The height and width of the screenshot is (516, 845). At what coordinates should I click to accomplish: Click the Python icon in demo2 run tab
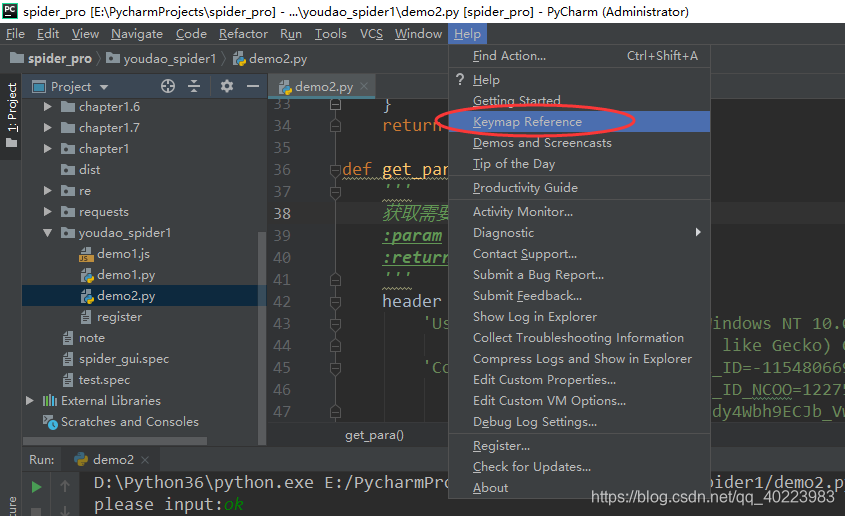tap(81, 459)
